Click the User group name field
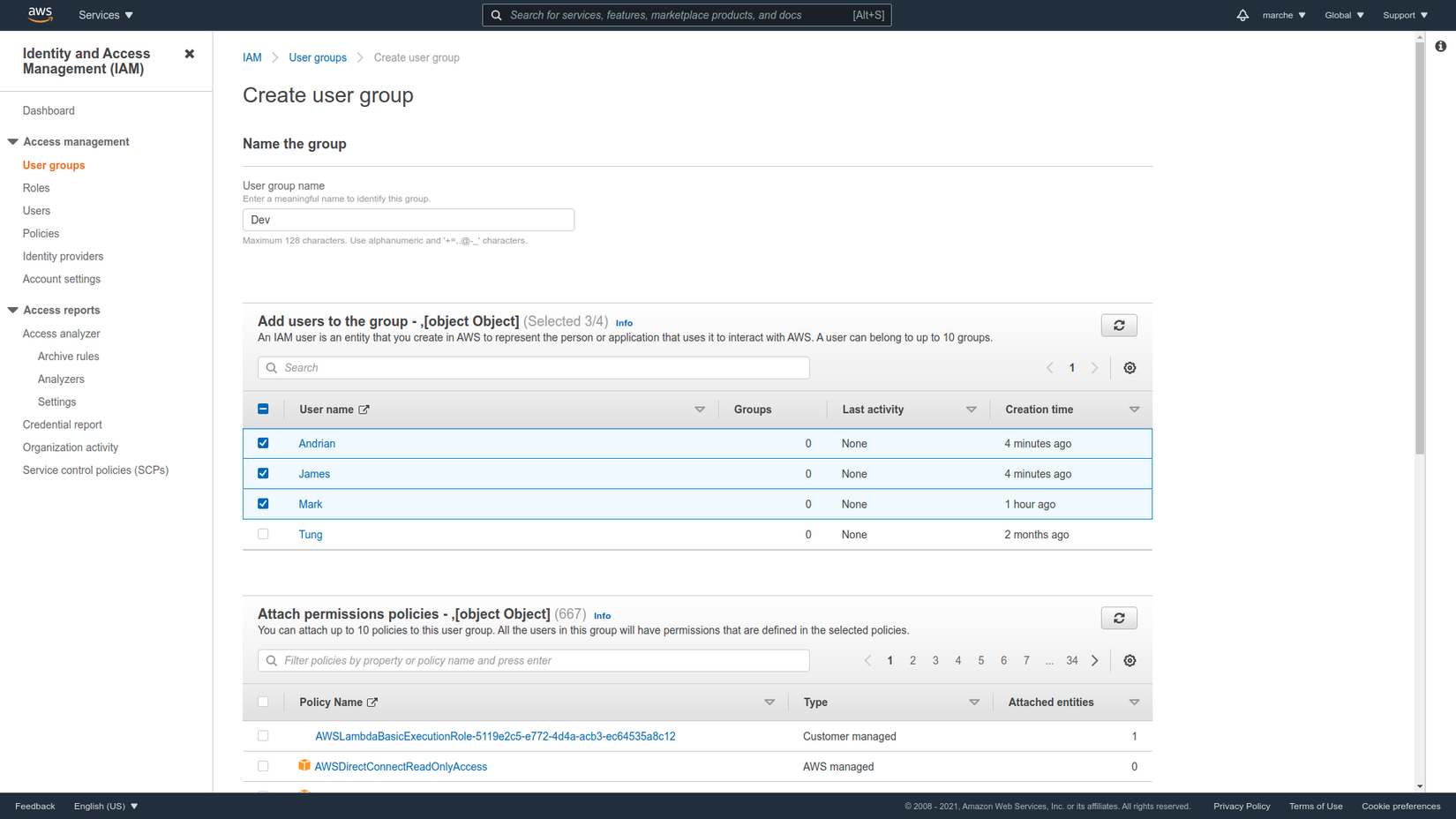Screen dimensions: 1456x819 click(x=409, y=220)
